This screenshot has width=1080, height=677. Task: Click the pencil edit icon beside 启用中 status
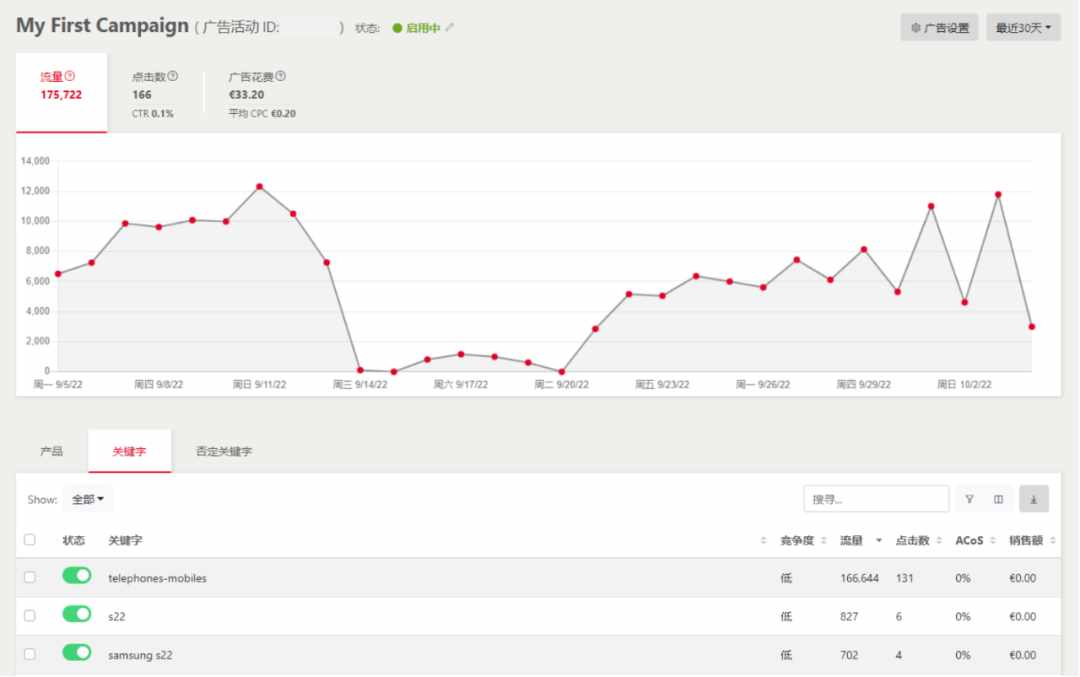point(450,28)
